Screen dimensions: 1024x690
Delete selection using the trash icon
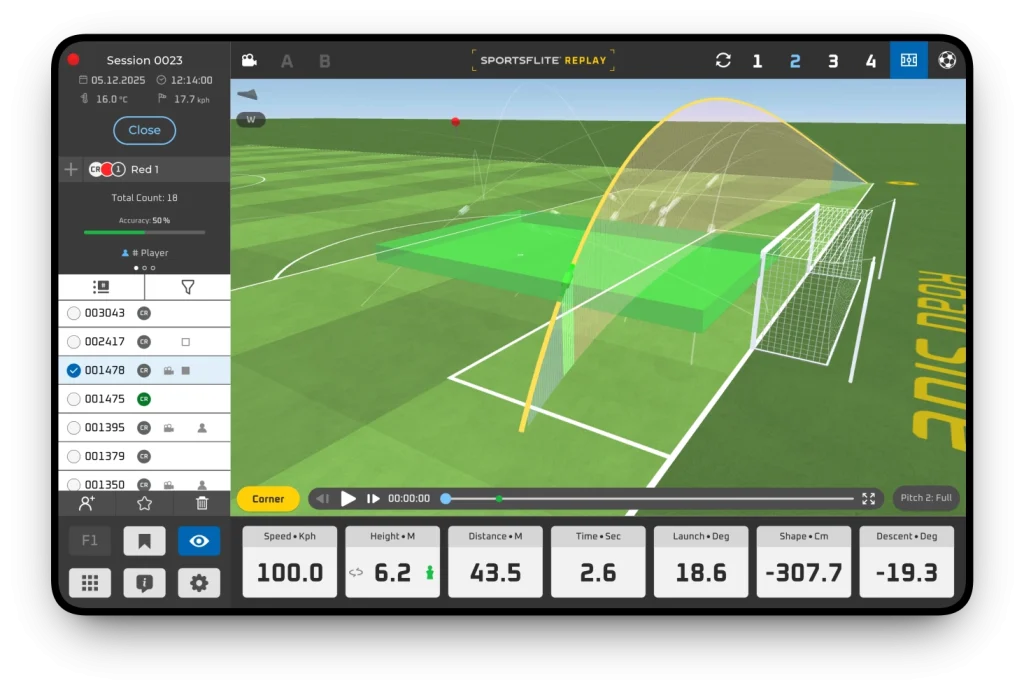tap(202, 504)
